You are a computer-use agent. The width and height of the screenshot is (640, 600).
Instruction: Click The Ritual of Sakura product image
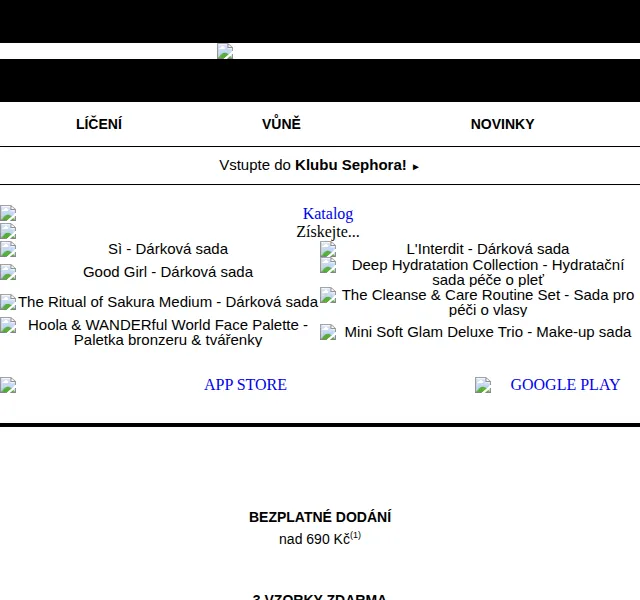tap(8, 302)
